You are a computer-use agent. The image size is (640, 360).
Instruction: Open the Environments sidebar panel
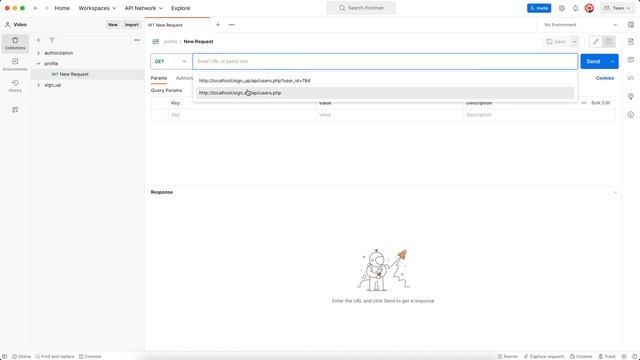point(15,64)
